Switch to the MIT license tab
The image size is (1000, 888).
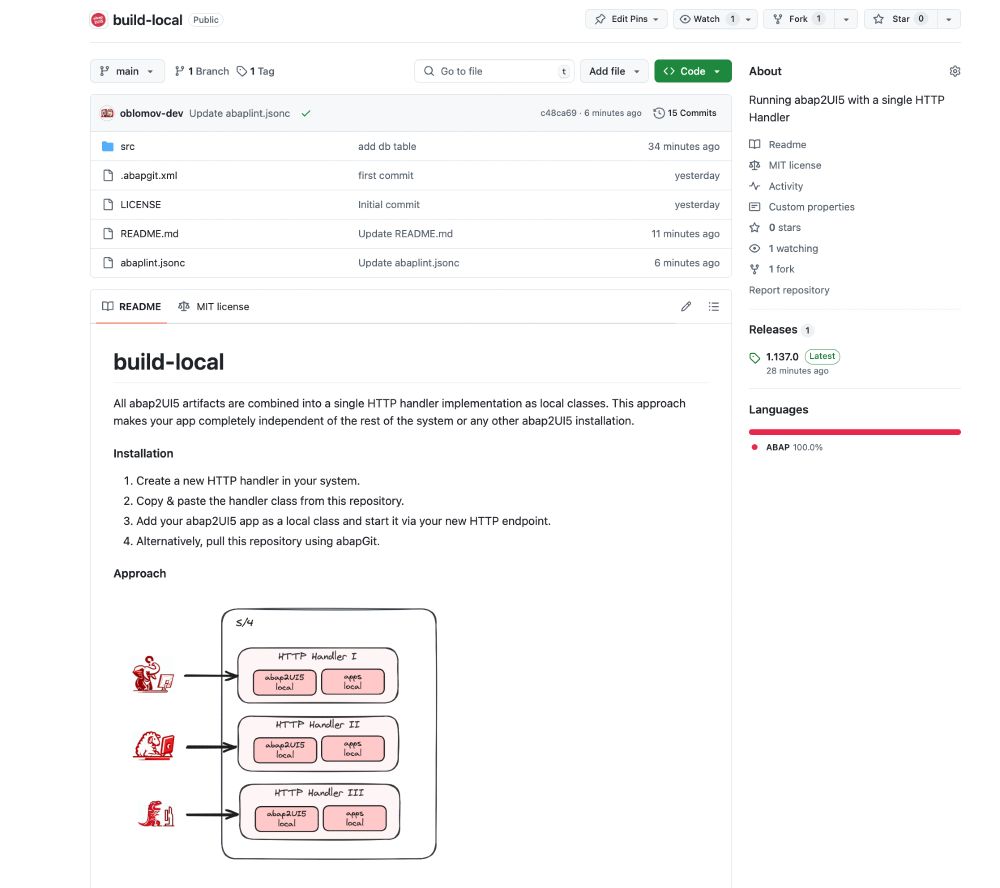214,306
